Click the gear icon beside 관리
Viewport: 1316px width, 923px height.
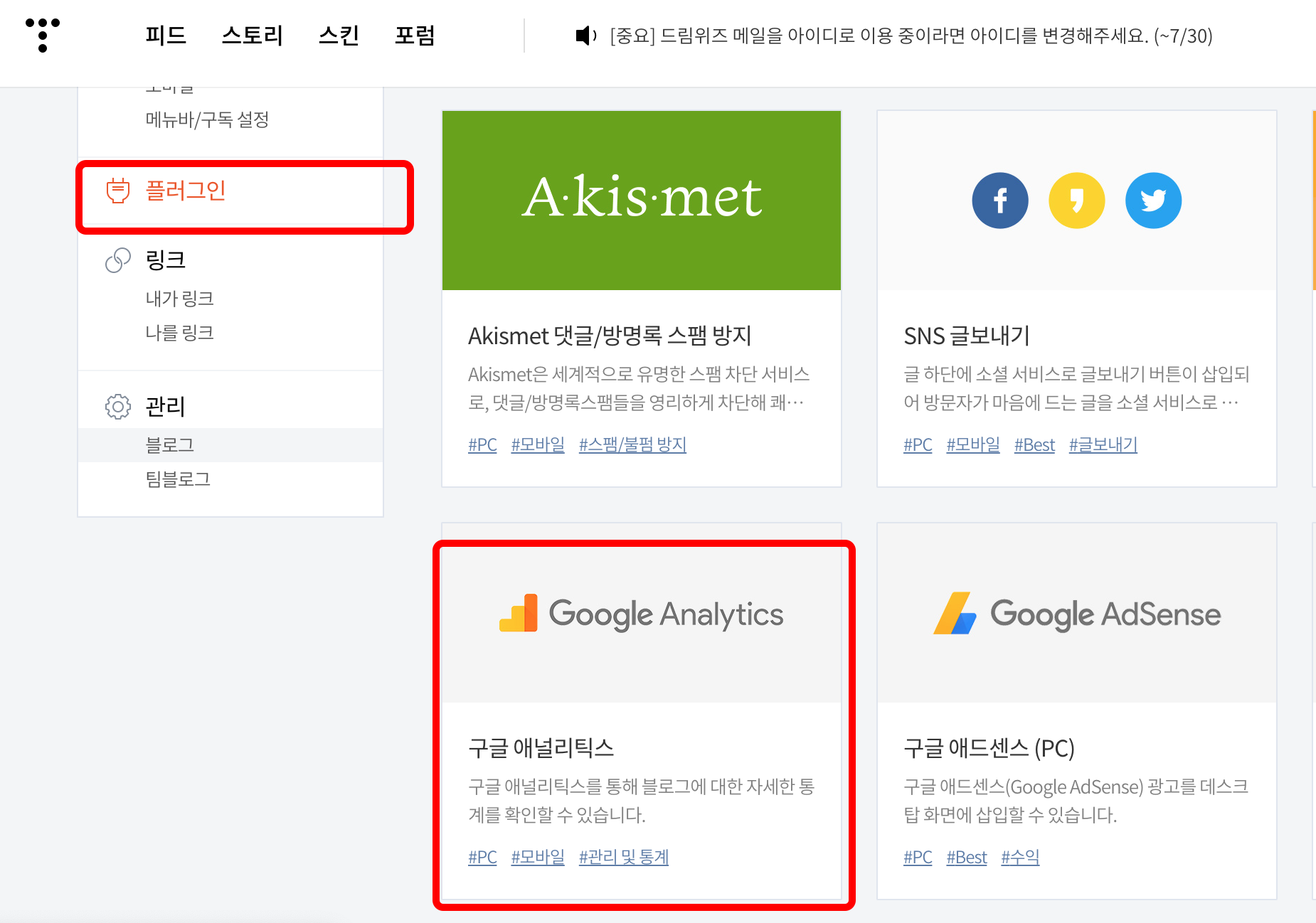(118, 407)
